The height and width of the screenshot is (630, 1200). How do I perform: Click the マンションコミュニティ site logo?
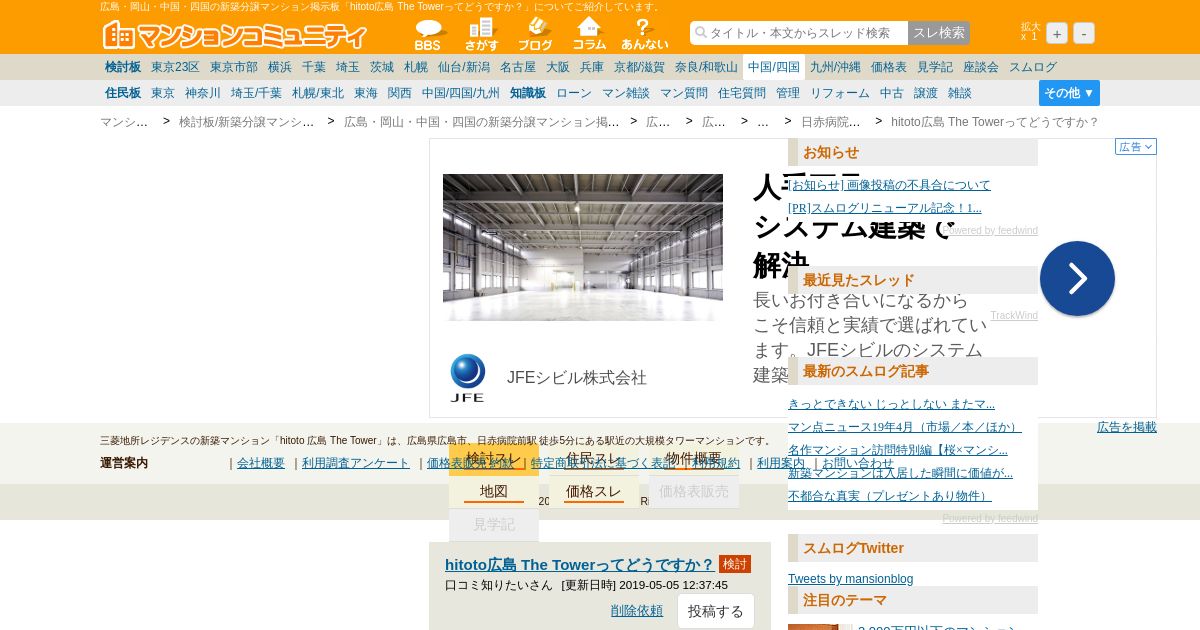tap(235, 35)
